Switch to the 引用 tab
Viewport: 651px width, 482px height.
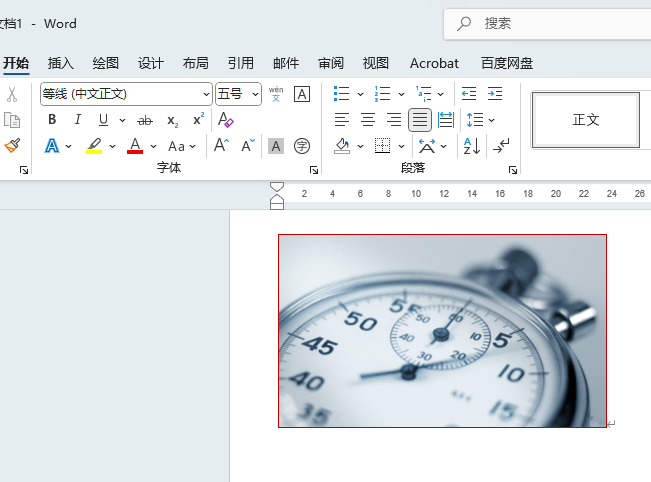tap(241, 64)
